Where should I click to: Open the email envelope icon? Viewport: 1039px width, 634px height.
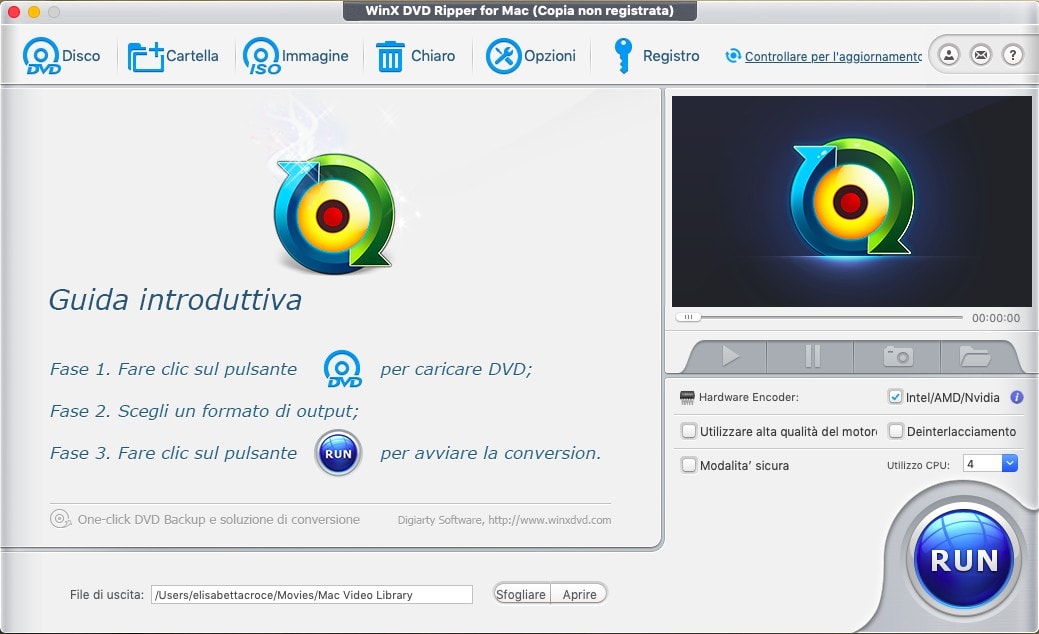pyautogui.click(x=981, y=55)
